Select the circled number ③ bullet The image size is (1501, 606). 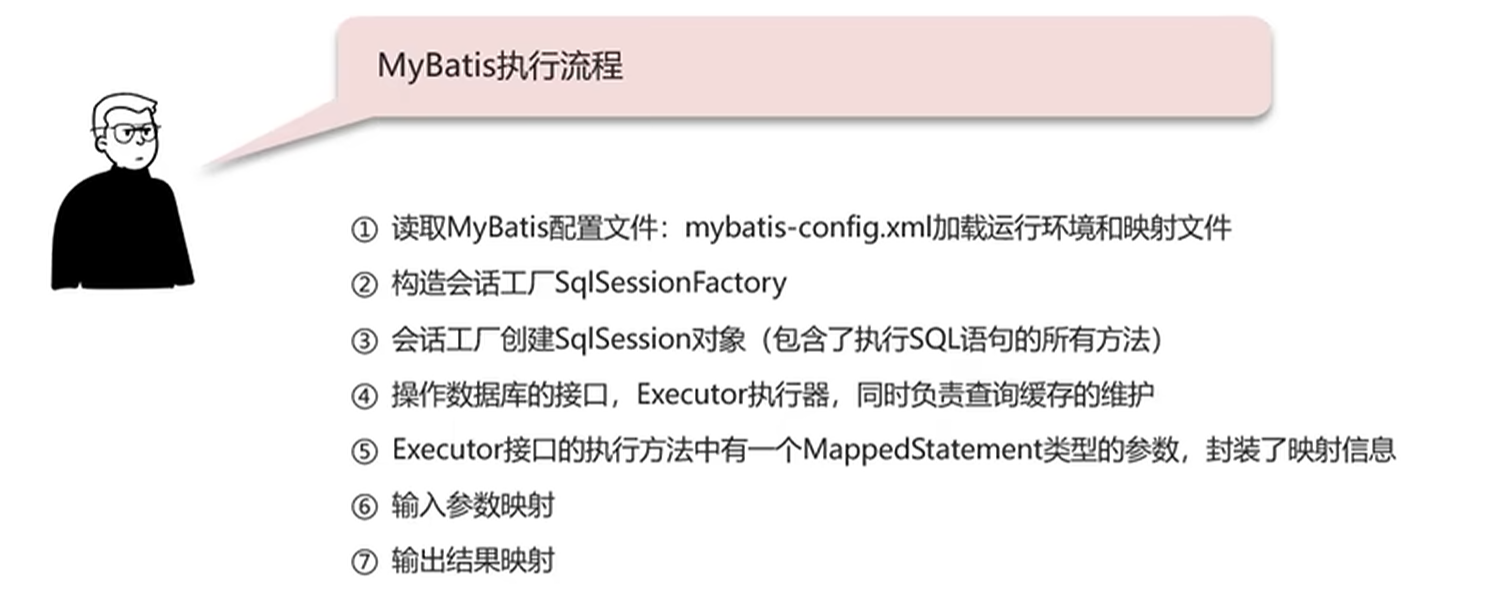[362, 341]
